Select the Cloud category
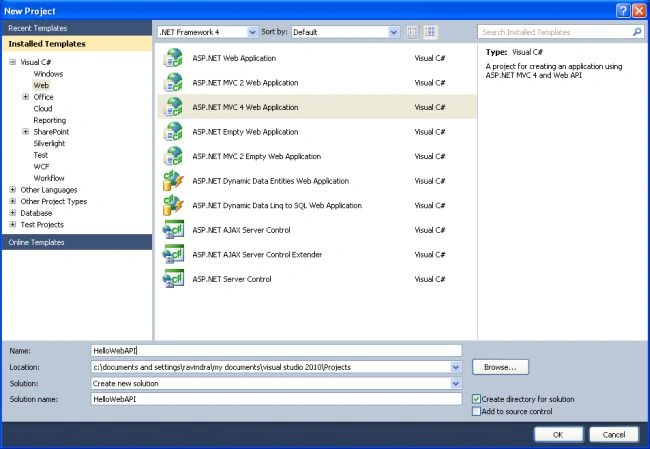Screen dimensions: 650x449 point(43,109)
